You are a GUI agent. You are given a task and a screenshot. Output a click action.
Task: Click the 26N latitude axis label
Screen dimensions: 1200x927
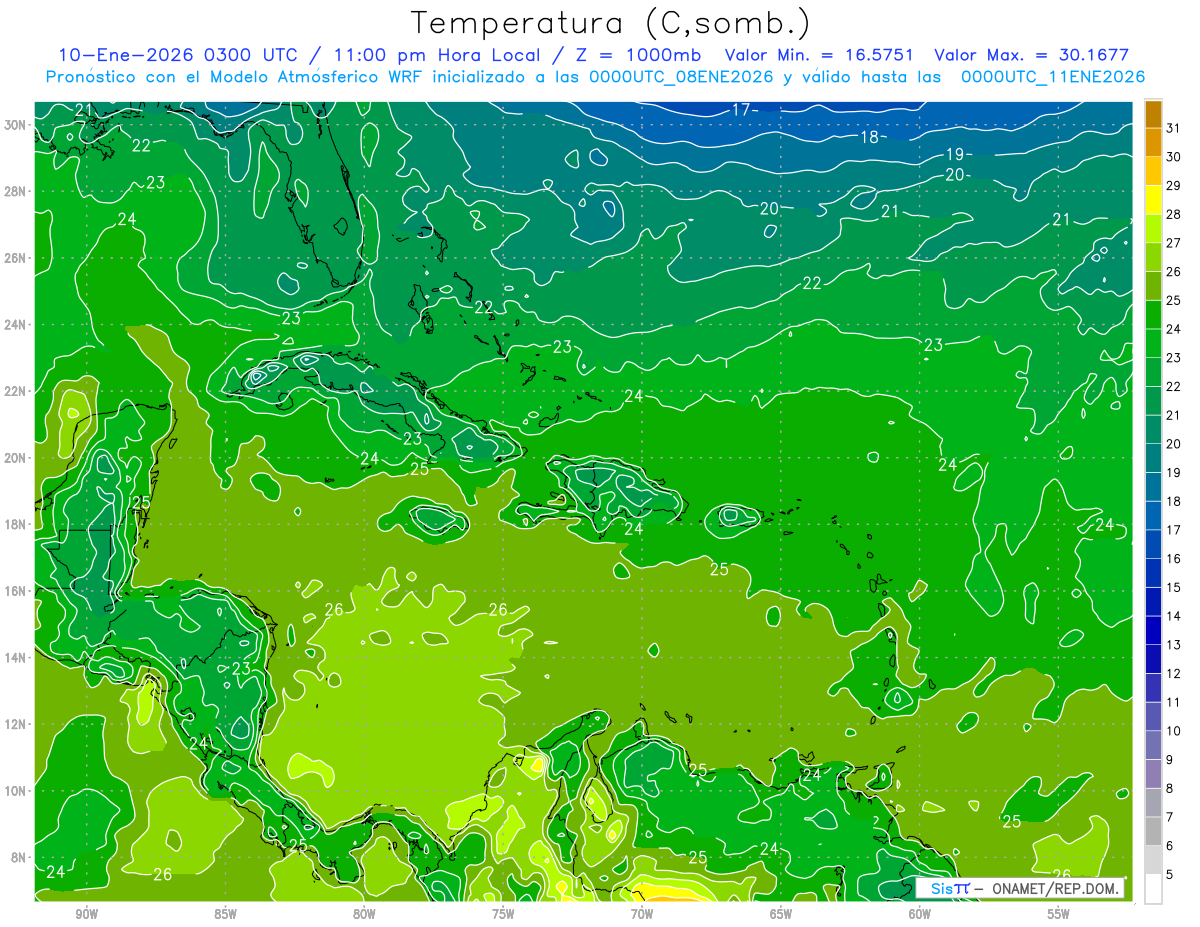[x=15, y=258]
